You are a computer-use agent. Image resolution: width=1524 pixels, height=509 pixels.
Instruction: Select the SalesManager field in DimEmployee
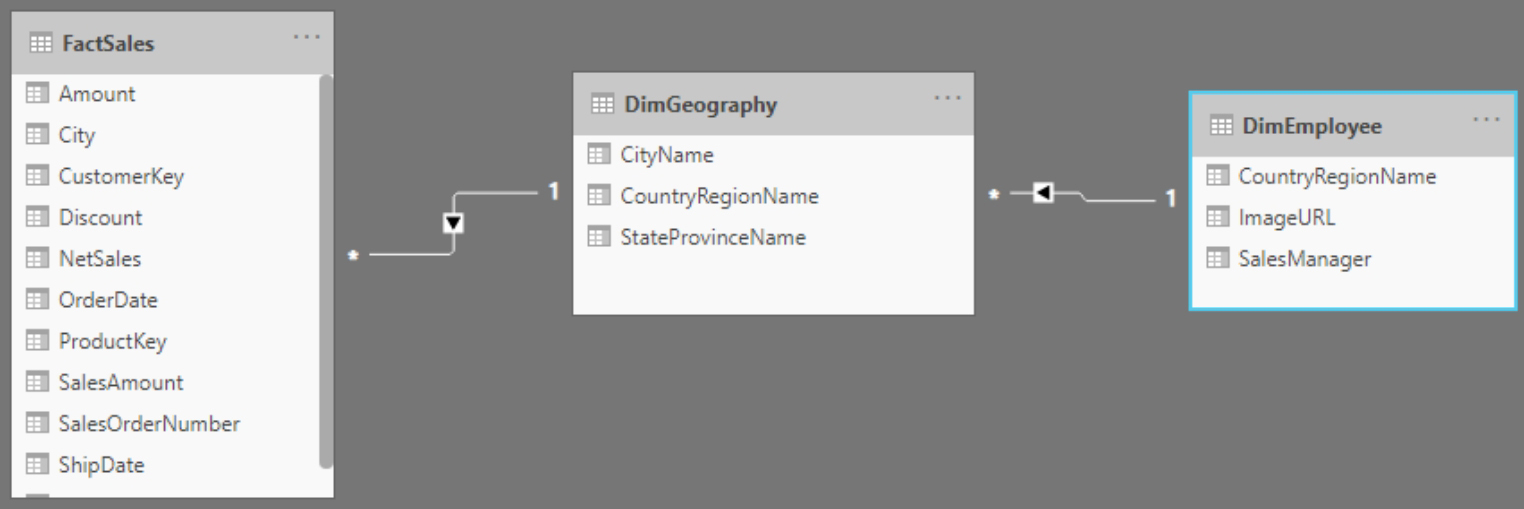[1304, 259]
